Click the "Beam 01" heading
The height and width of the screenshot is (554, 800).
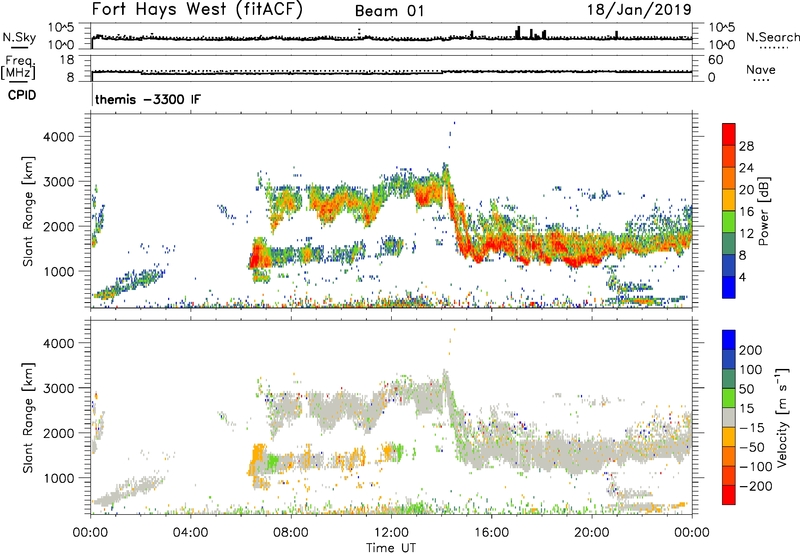pyautogui.click(x=389, y=11)
